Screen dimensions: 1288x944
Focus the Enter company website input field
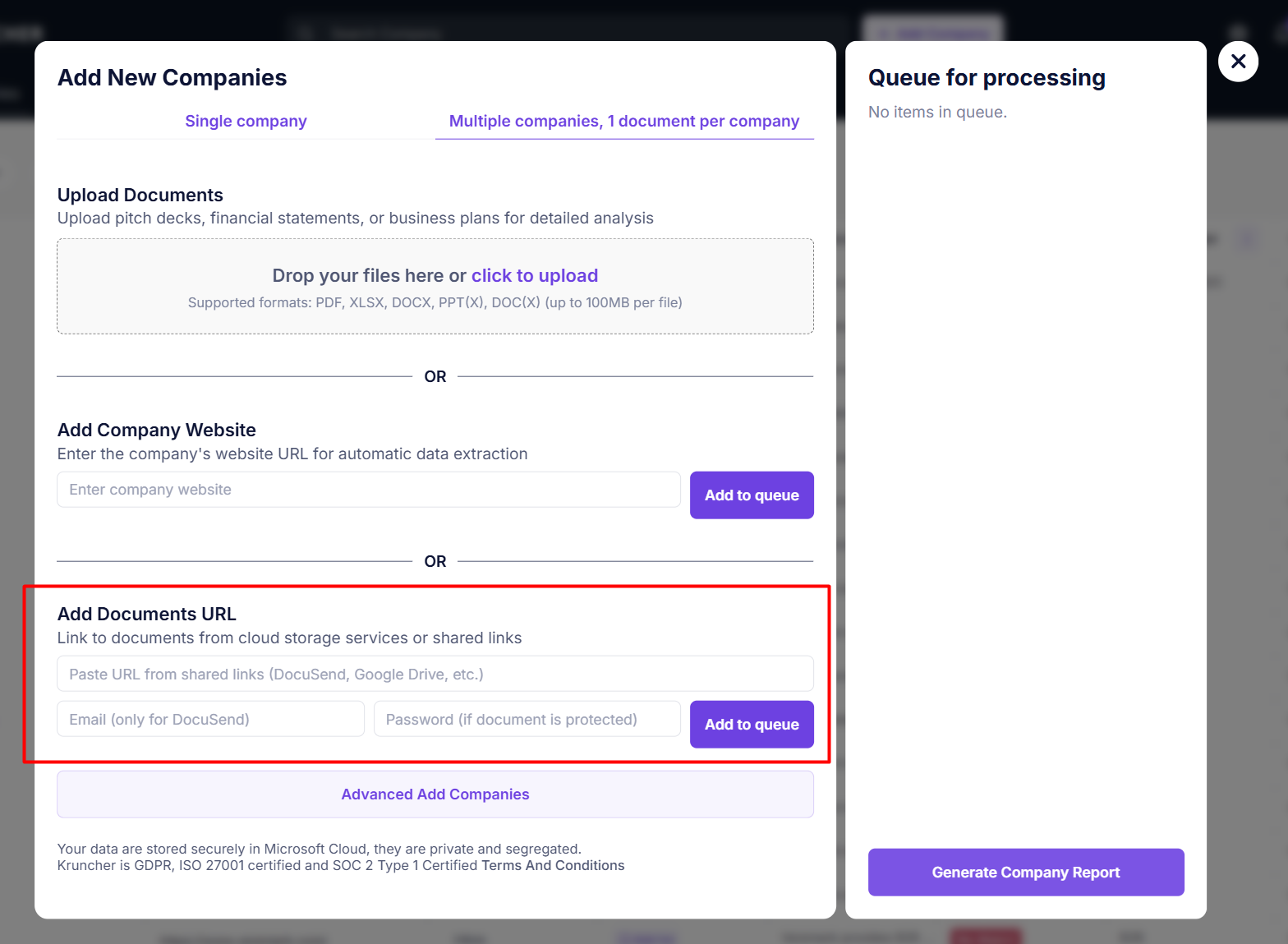click(x=368, y=489)
